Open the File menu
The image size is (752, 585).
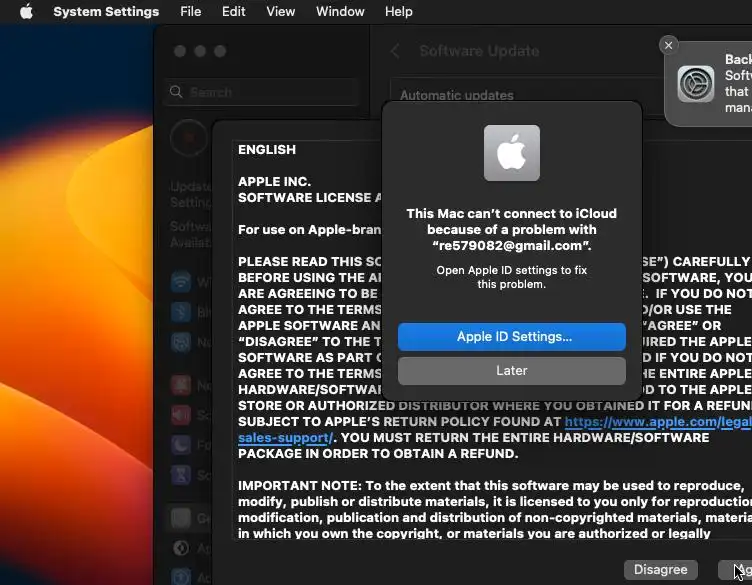190,12
